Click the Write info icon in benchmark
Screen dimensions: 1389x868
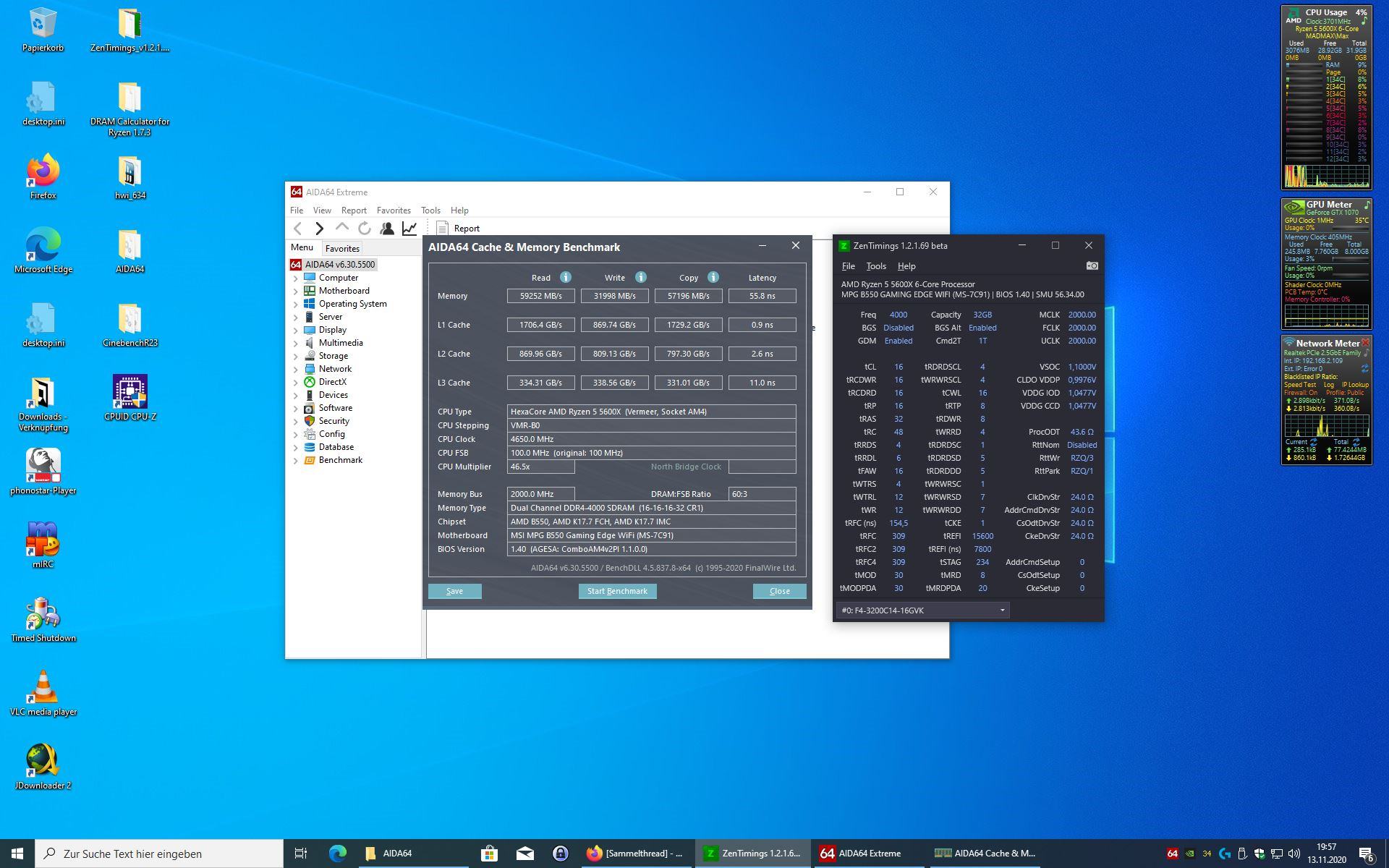(x=640, y=277)
